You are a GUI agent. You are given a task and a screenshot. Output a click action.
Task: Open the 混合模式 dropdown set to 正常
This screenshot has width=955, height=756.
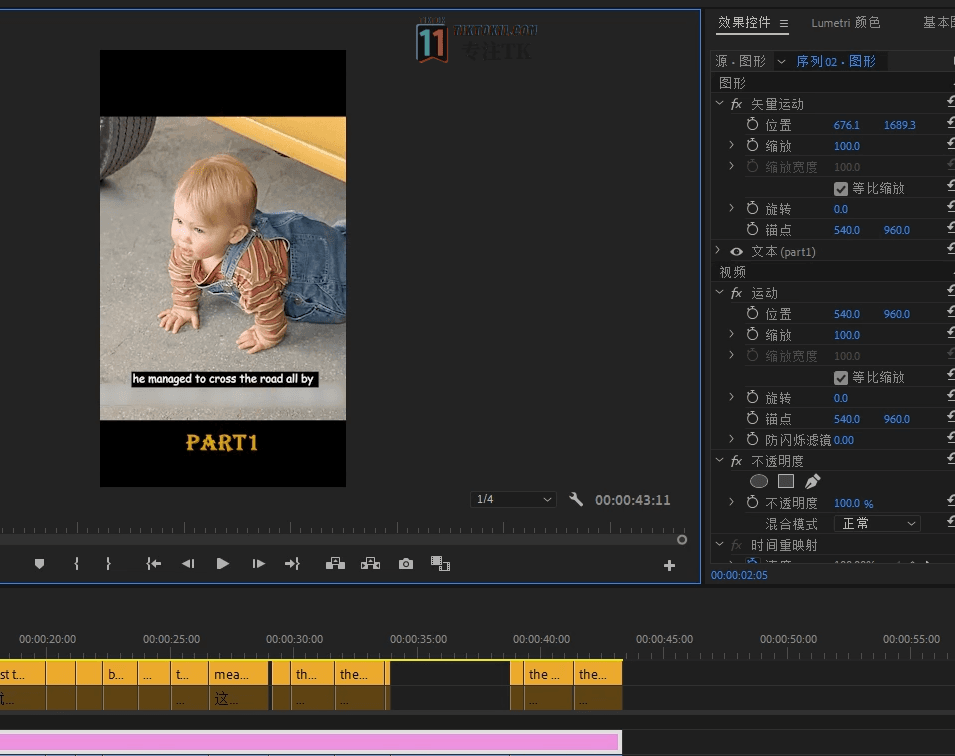[876, 524]
